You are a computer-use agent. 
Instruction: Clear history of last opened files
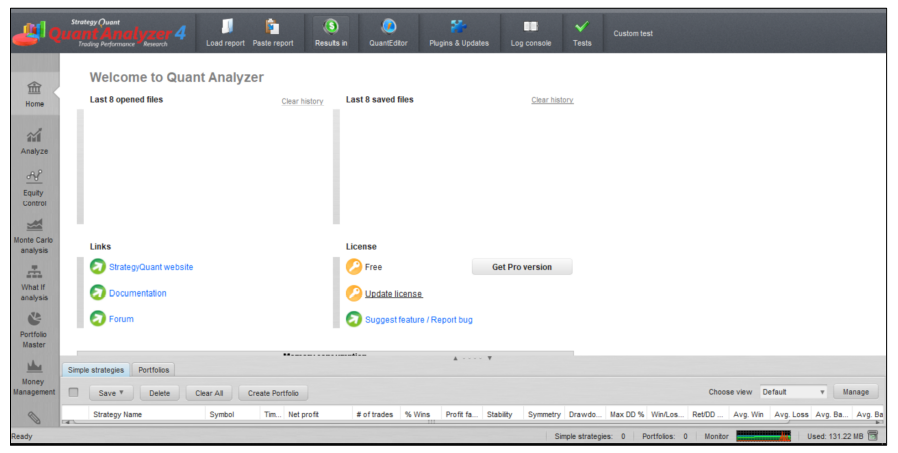point(302,101)
